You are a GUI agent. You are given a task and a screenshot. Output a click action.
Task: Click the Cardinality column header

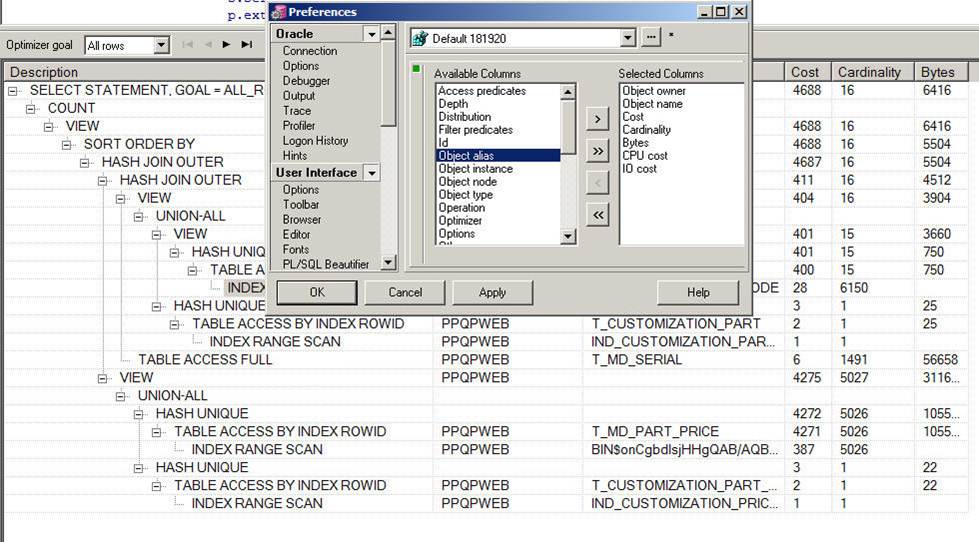pos(872,72)
